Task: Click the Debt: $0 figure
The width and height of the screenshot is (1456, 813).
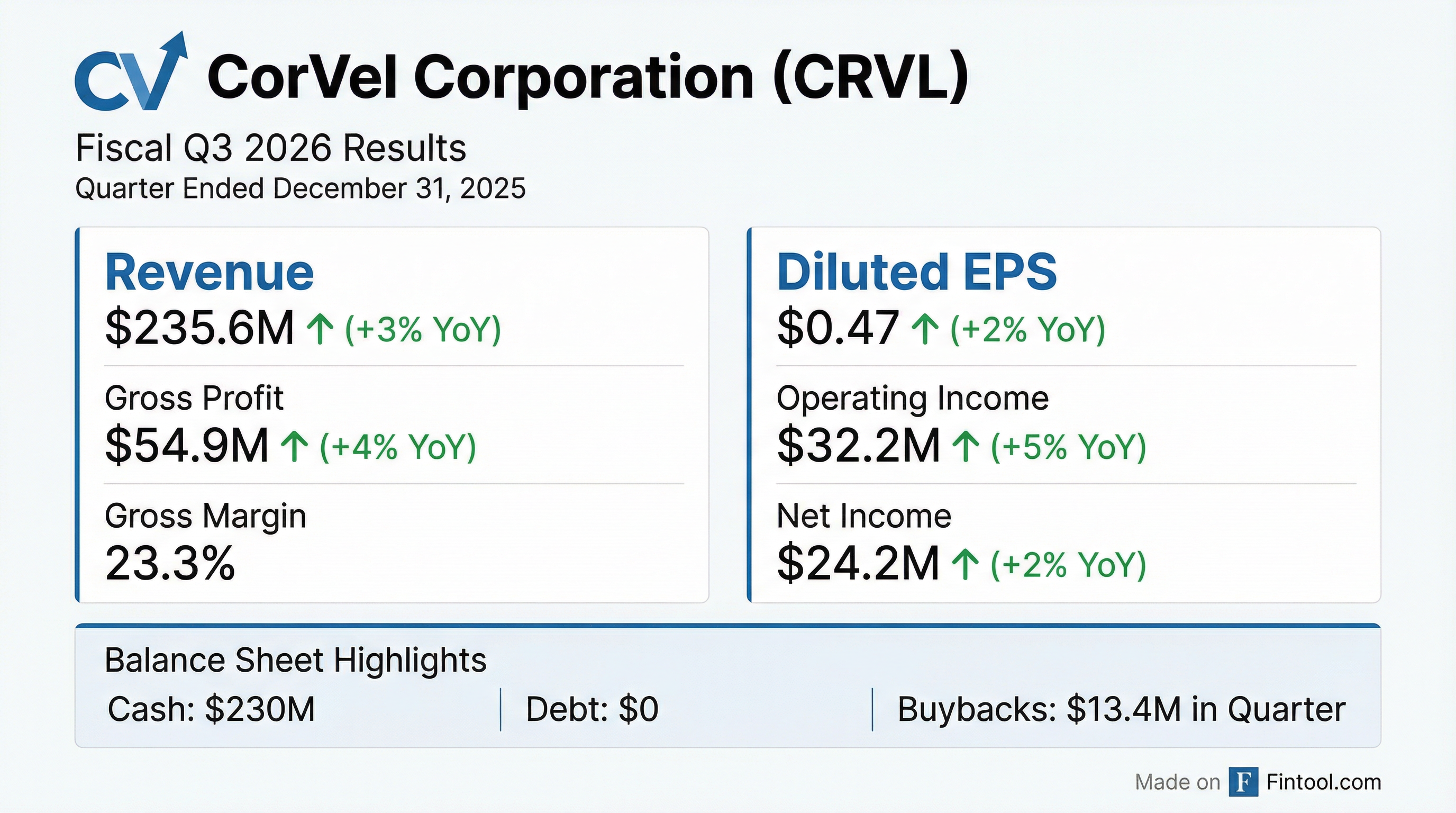Action: pyautogui.click(x=592, y=709)
